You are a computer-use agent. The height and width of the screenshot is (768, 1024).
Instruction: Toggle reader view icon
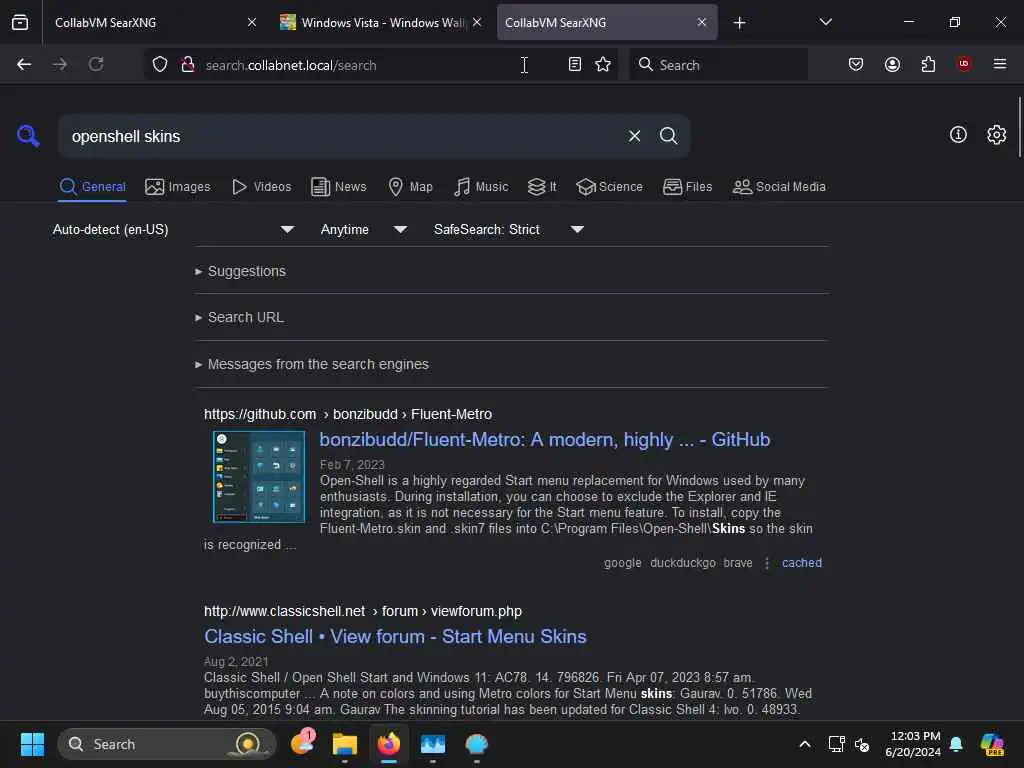(x=575, y=65)
